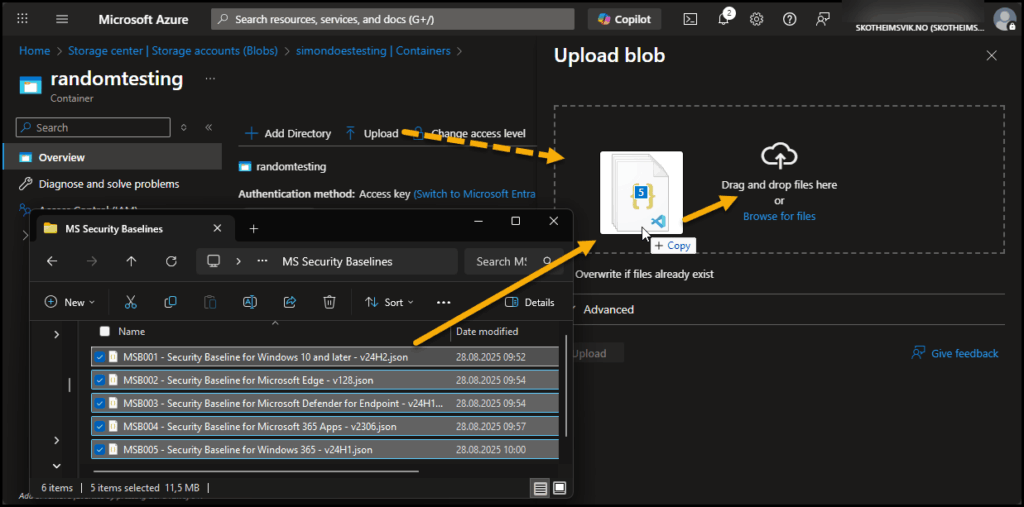Open the Azure notifications bell

[724, 18]
